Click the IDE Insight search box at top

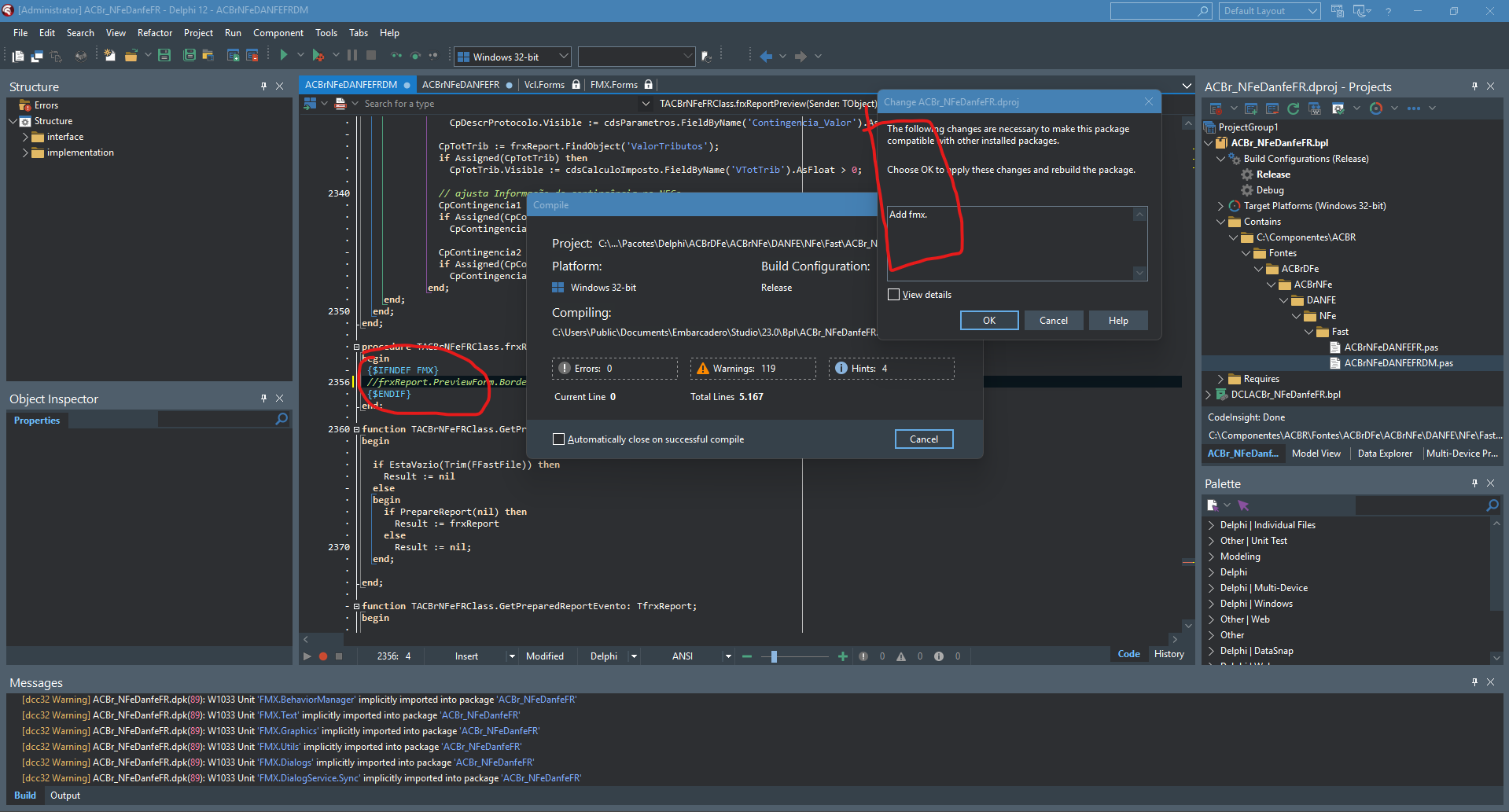[1160, 11]
